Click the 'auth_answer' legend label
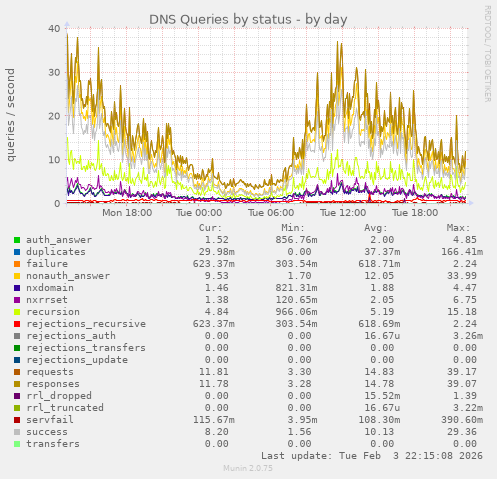The height and width of the screenshot is (479, 497). click(x=59, y=240)
